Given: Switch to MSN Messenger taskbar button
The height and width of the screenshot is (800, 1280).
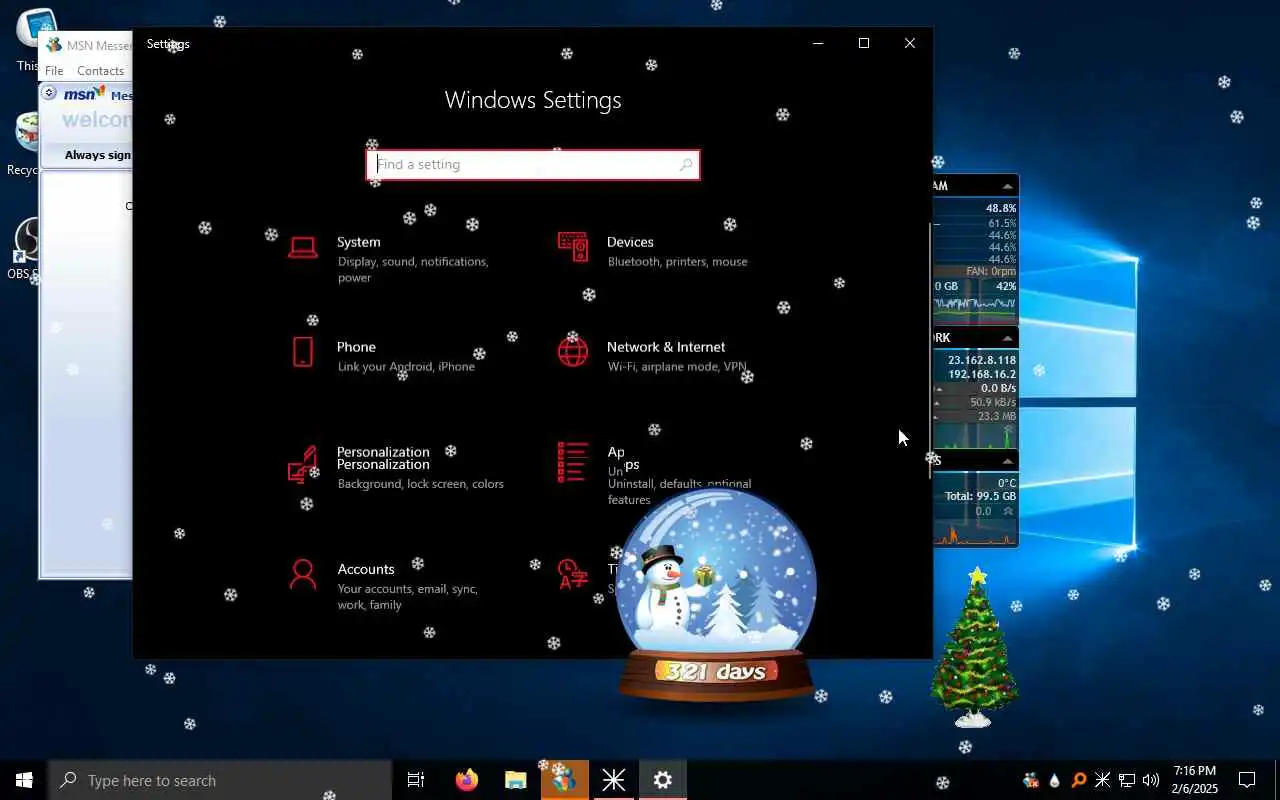Looking at the screenshot, I should pos(564,780).
